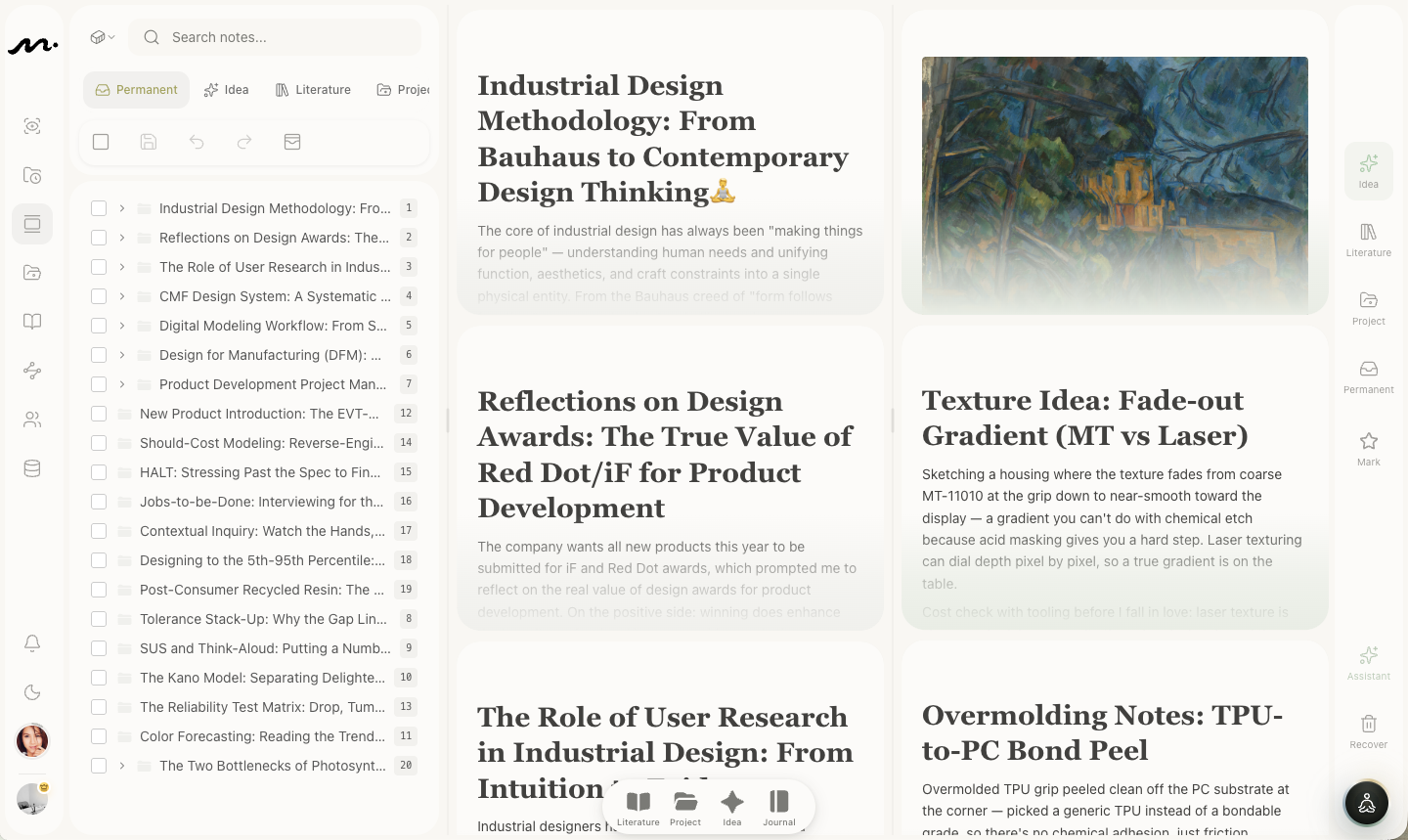Click Journal in bottom floating dock
The height and width of the screenshot is (840, 1408).
click(779, 809)
